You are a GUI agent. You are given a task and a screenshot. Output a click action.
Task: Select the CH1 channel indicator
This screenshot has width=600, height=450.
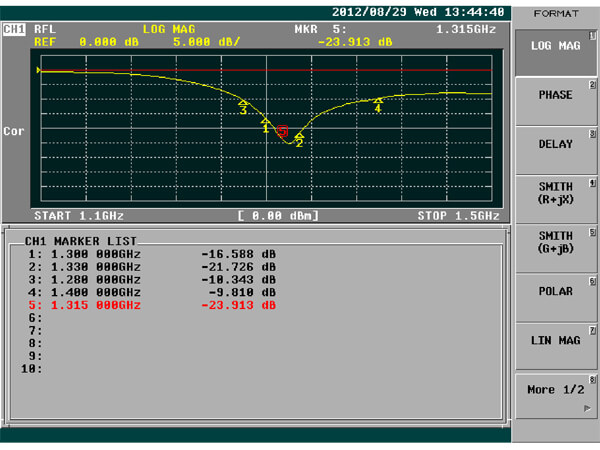pos(14,29)
